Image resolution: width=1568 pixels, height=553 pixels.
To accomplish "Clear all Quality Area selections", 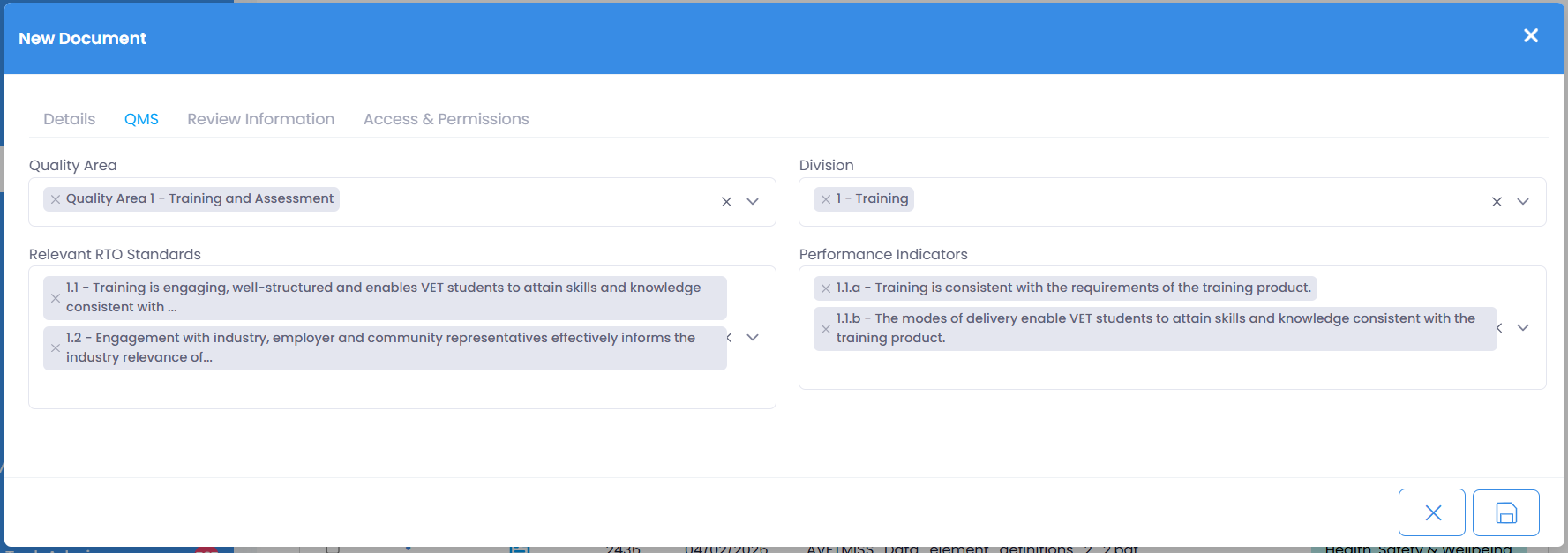I will 726,202.
